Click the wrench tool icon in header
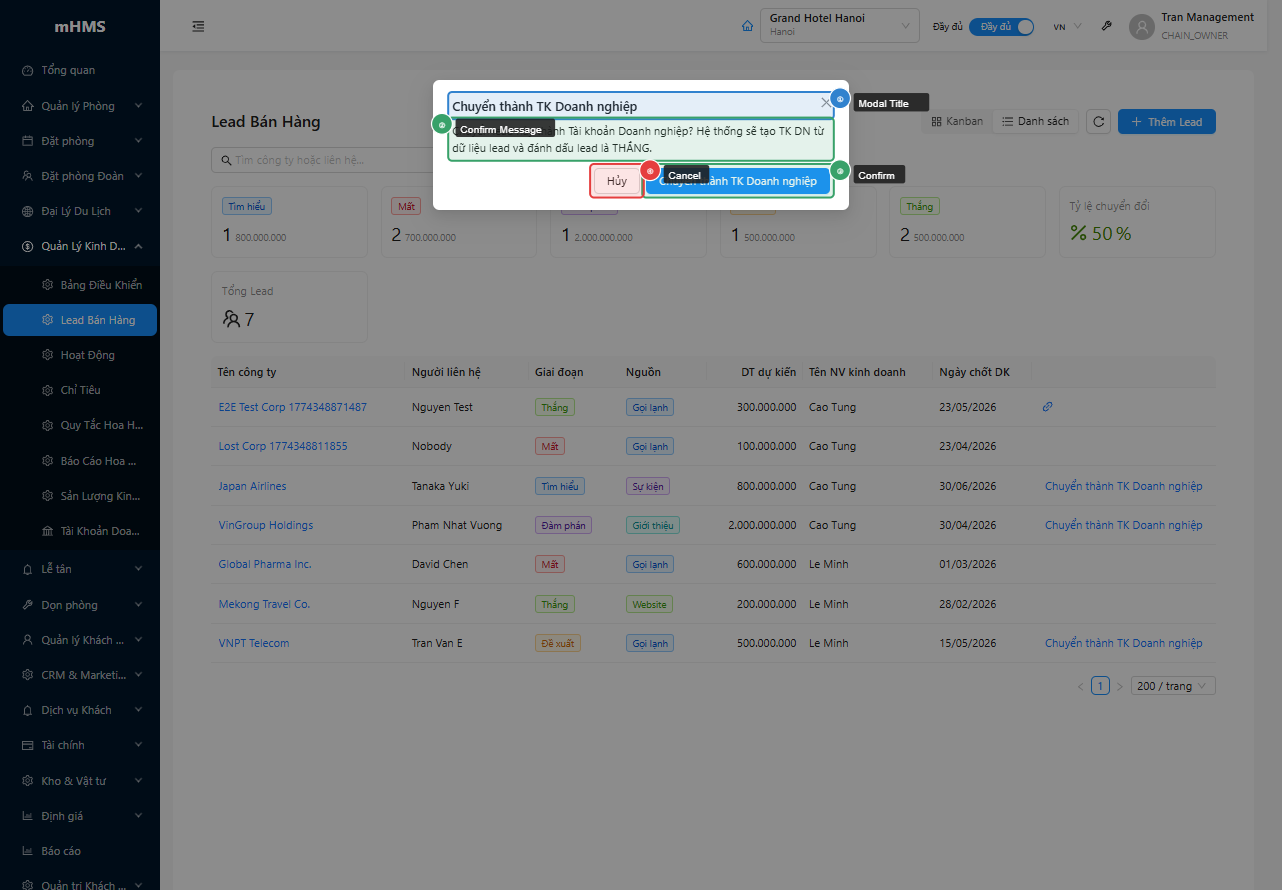The height and width of the screenshot is (890, 1282). point(1107,26)
